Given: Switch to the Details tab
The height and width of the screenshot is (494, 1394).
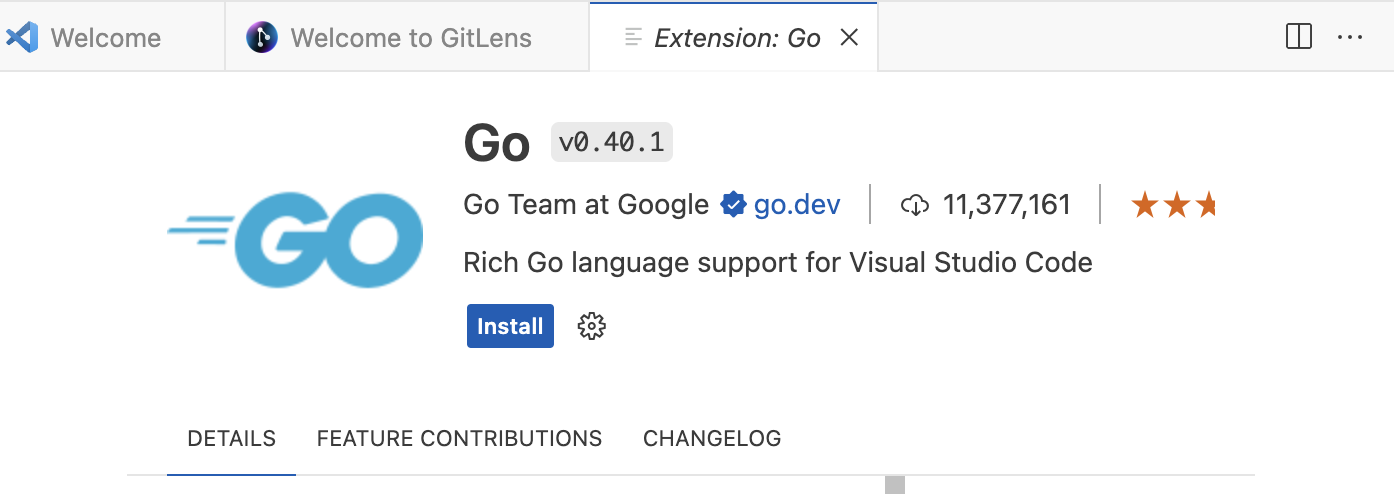Looking at the screenshot, I should (231, 438).
